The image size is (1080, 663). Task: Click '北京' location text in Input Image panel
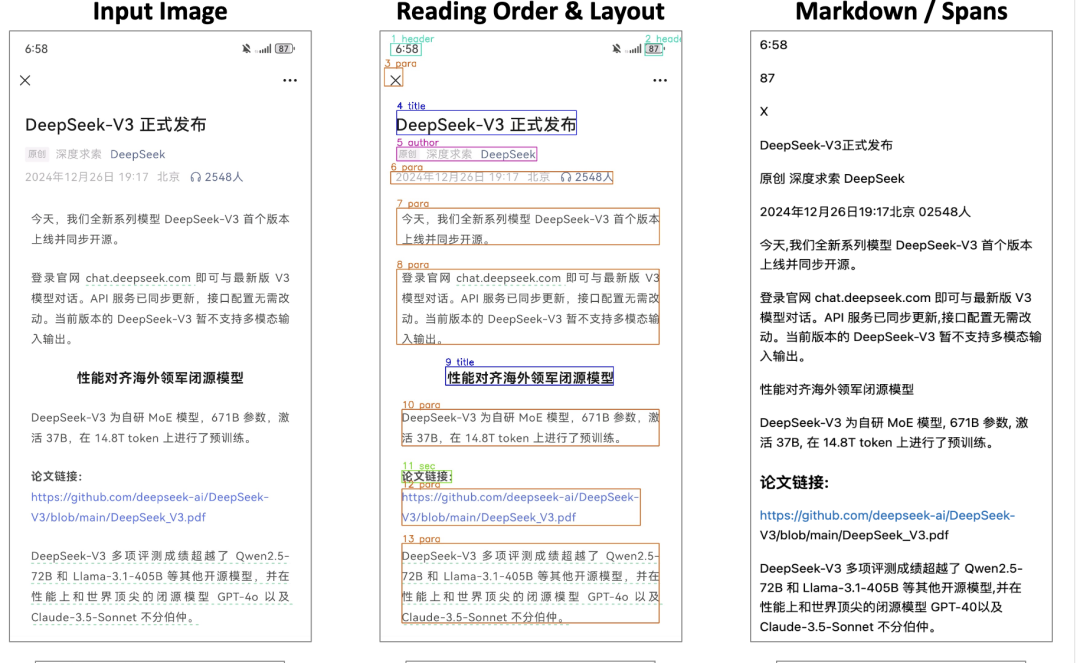(168, 177)
